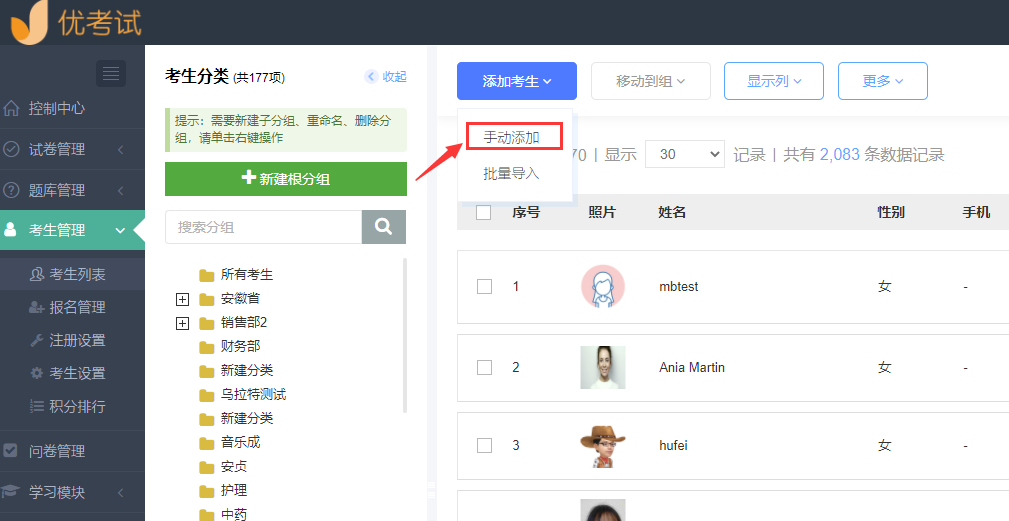Click the 试卷管理 checkmark icon

(x=11, y=149)
